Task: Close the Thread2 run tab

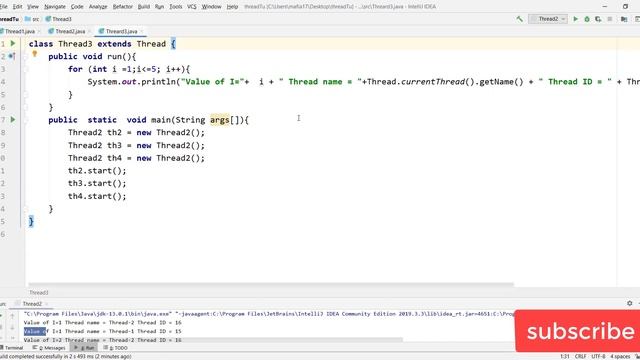Action: tap(47, 304)
